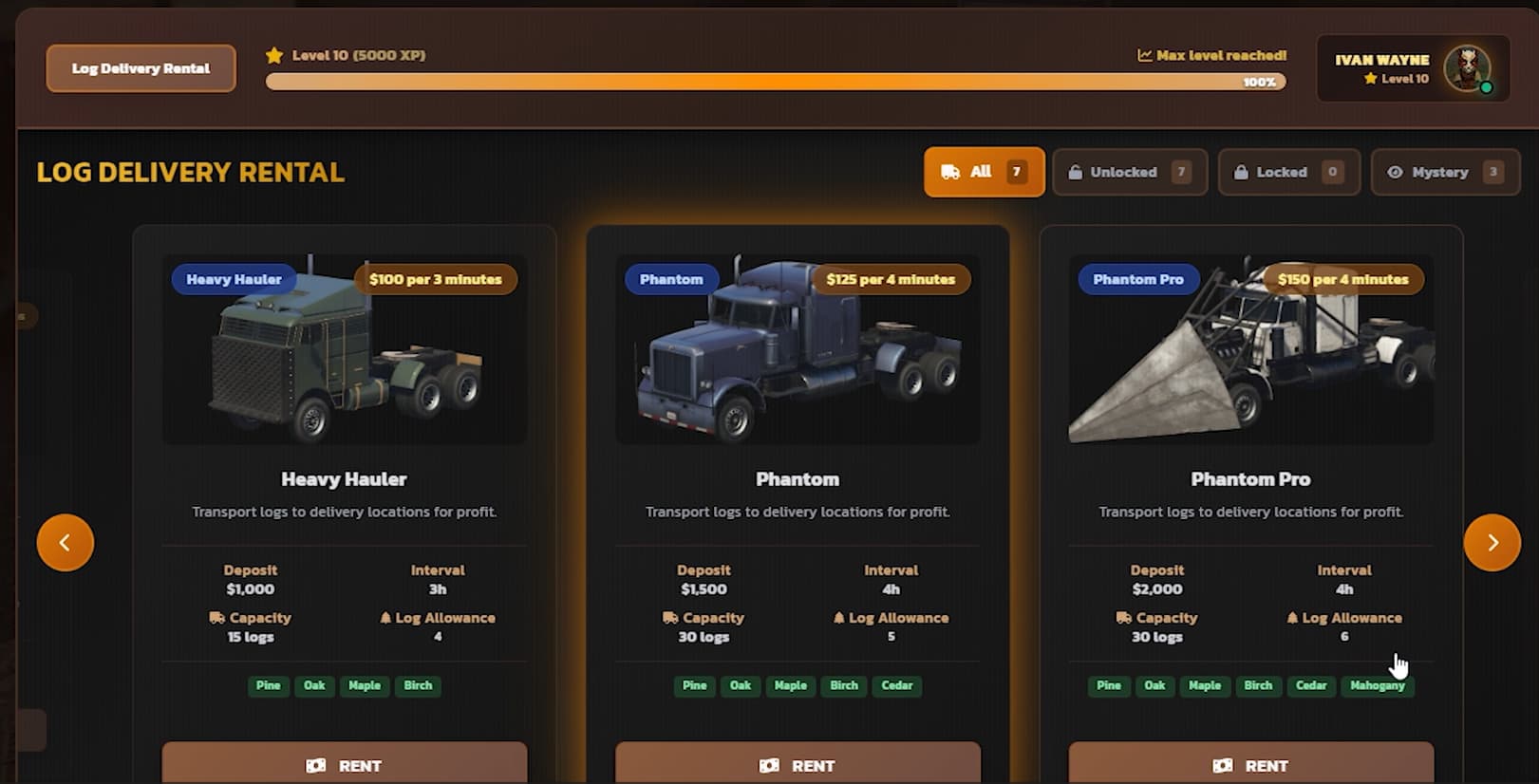Click the open padlock icon on Unlocked
This screenshot has height=784, width=1539.
tap(1075, 172)
